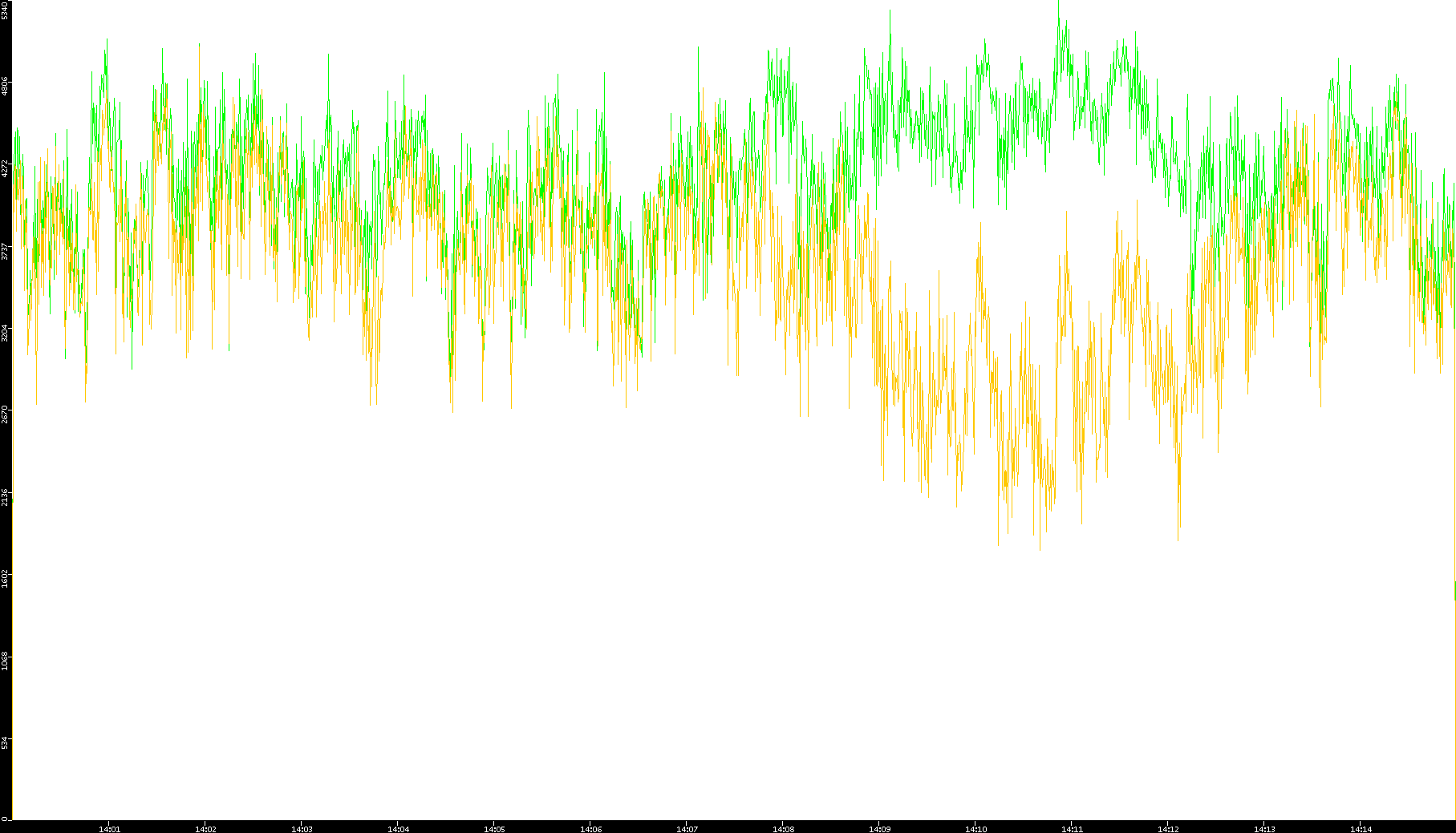Image resolution: width=1456 pixels, height=833 pixels.
Task: Click the 14:02 time axis tick
Action: click(205, 829)
